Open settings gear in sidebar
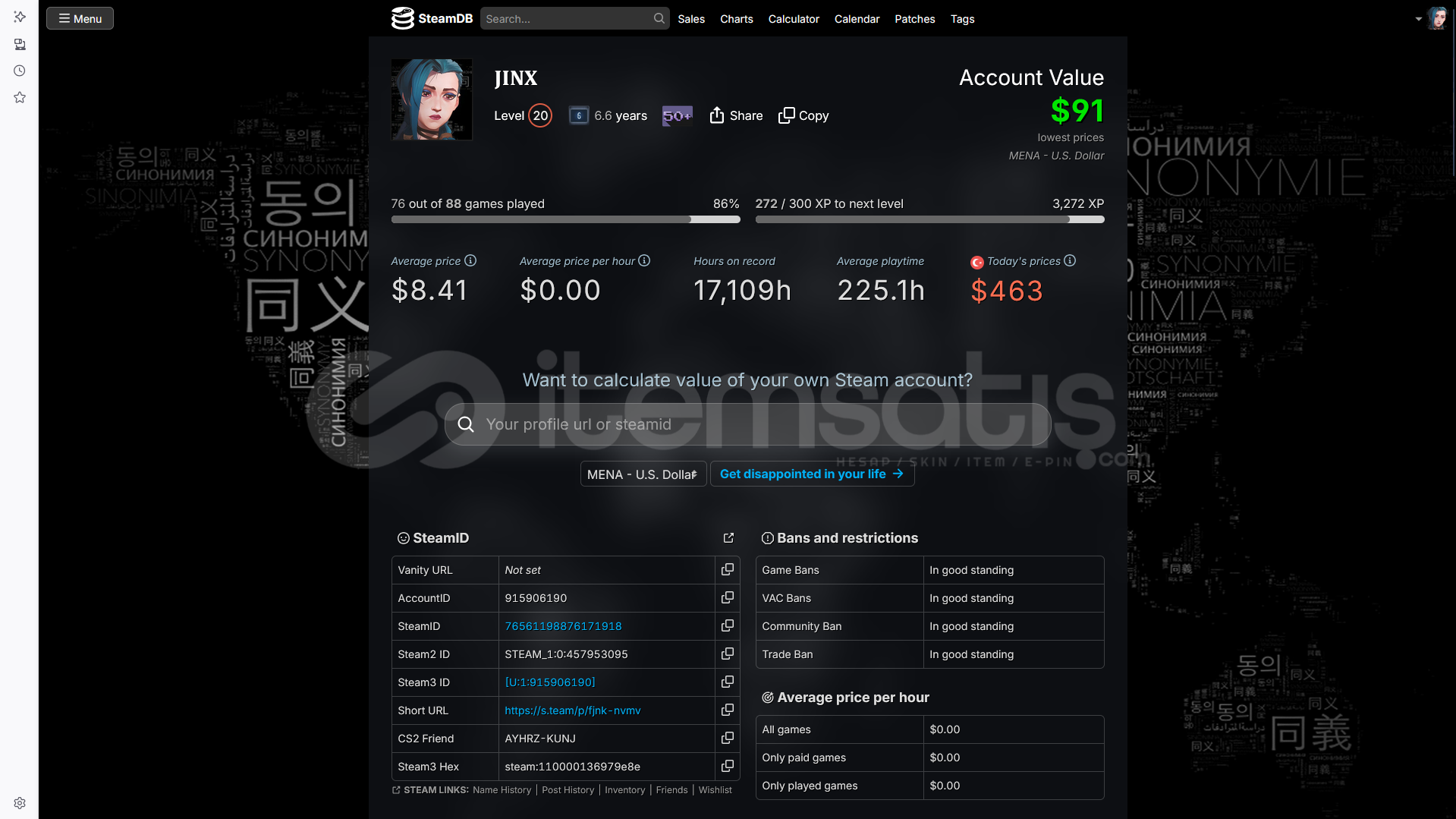The width and height of the screenshot is (1456, 819). pos(20,803)
